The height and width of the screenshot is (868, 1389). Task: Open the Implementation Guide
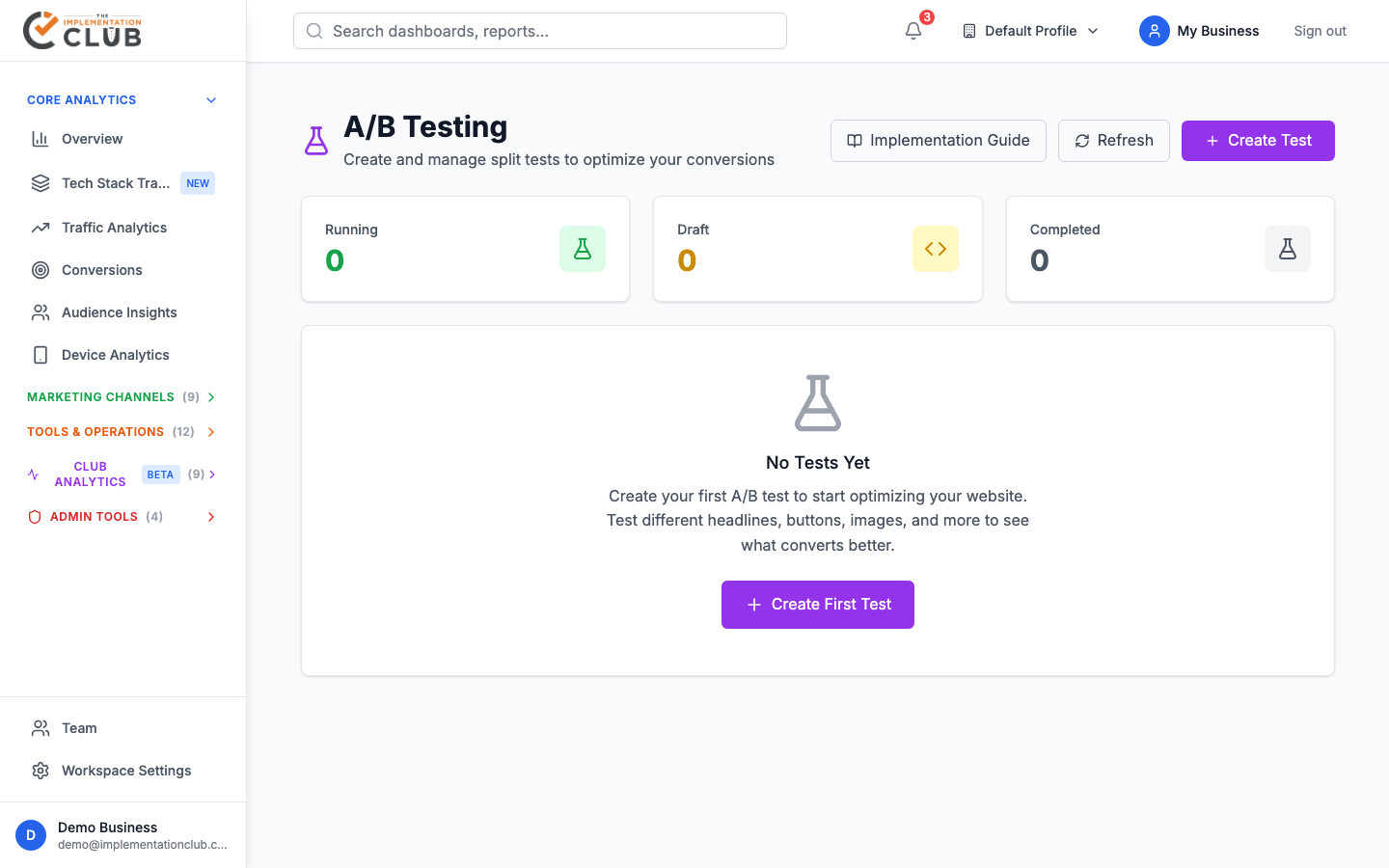(x=938, y=140)
